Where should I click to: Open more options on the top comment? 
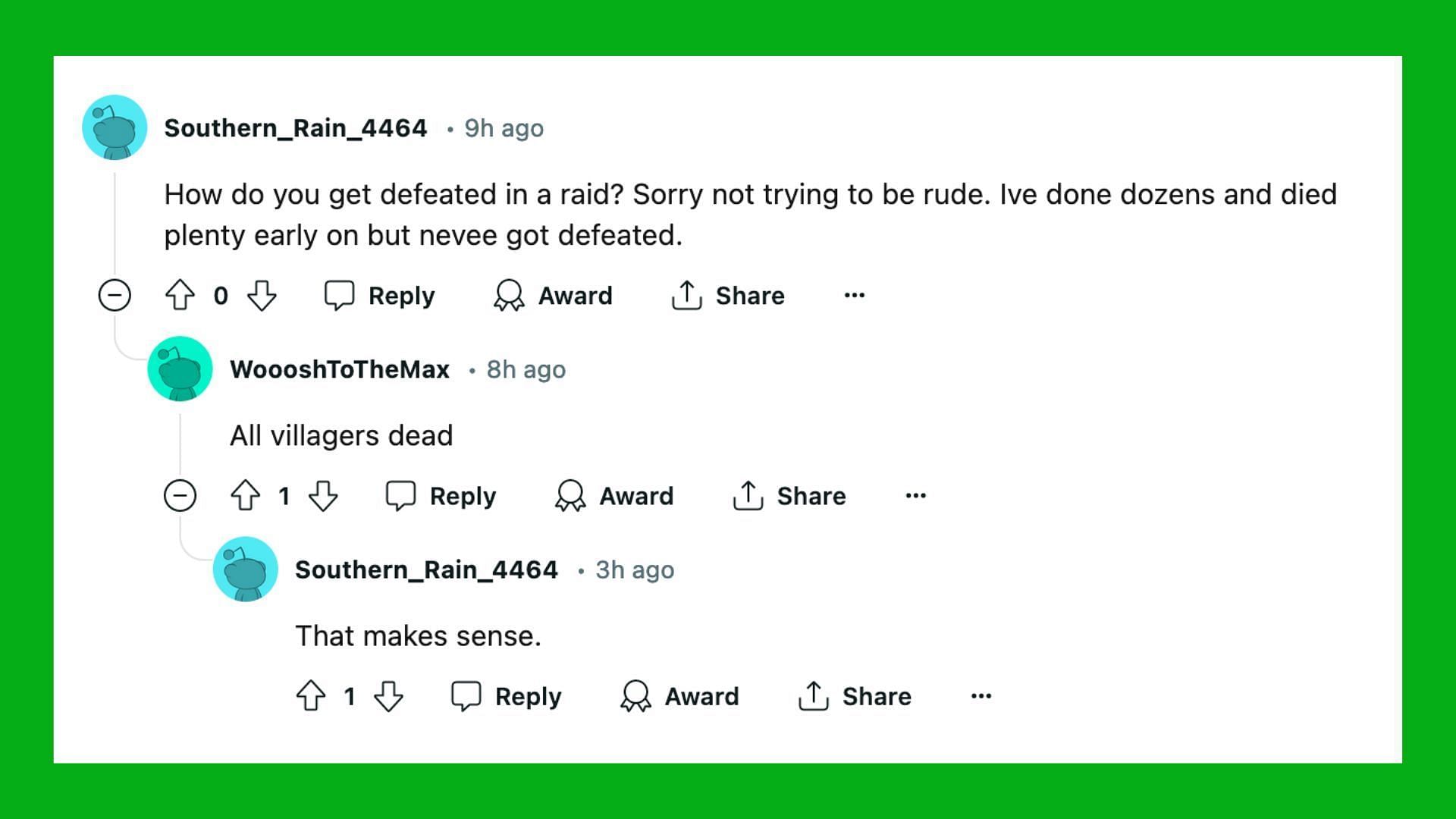[855, 295]
